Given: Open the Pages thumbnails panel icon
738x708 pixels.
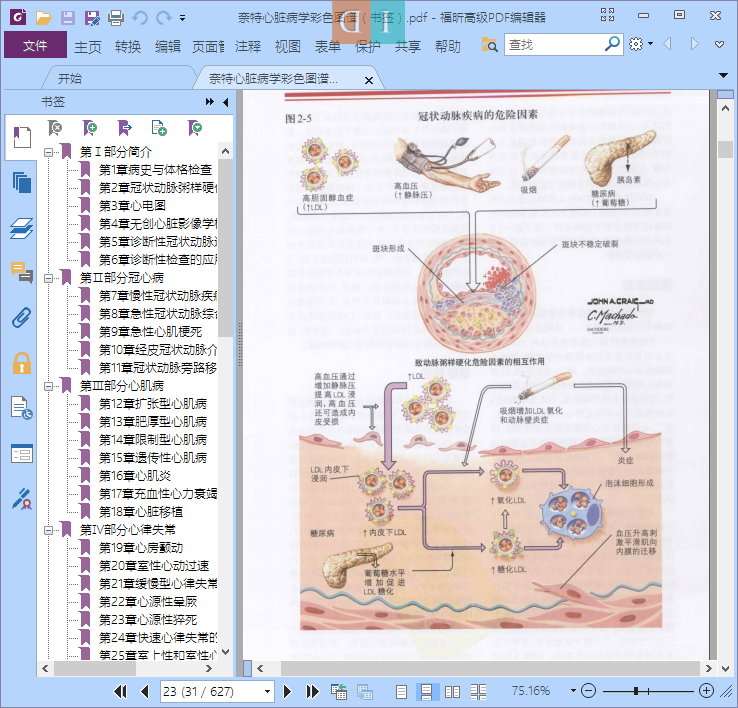Looking at the screenshot, I should pyautogui.click(x=22, y=183).
